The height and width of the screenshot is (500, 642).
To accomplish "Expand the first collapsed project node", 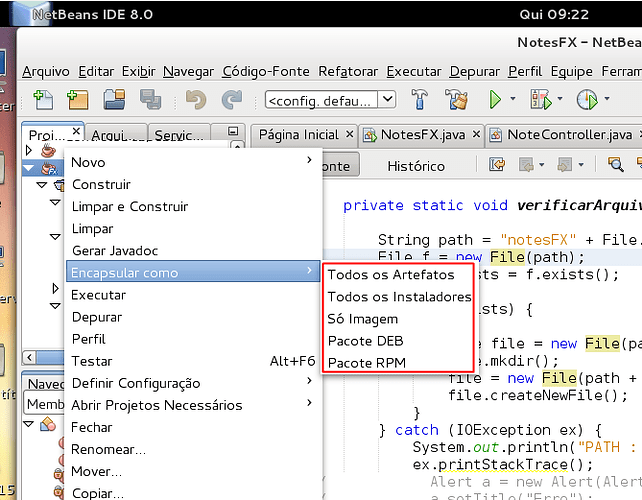I will [x=29, y=150].
